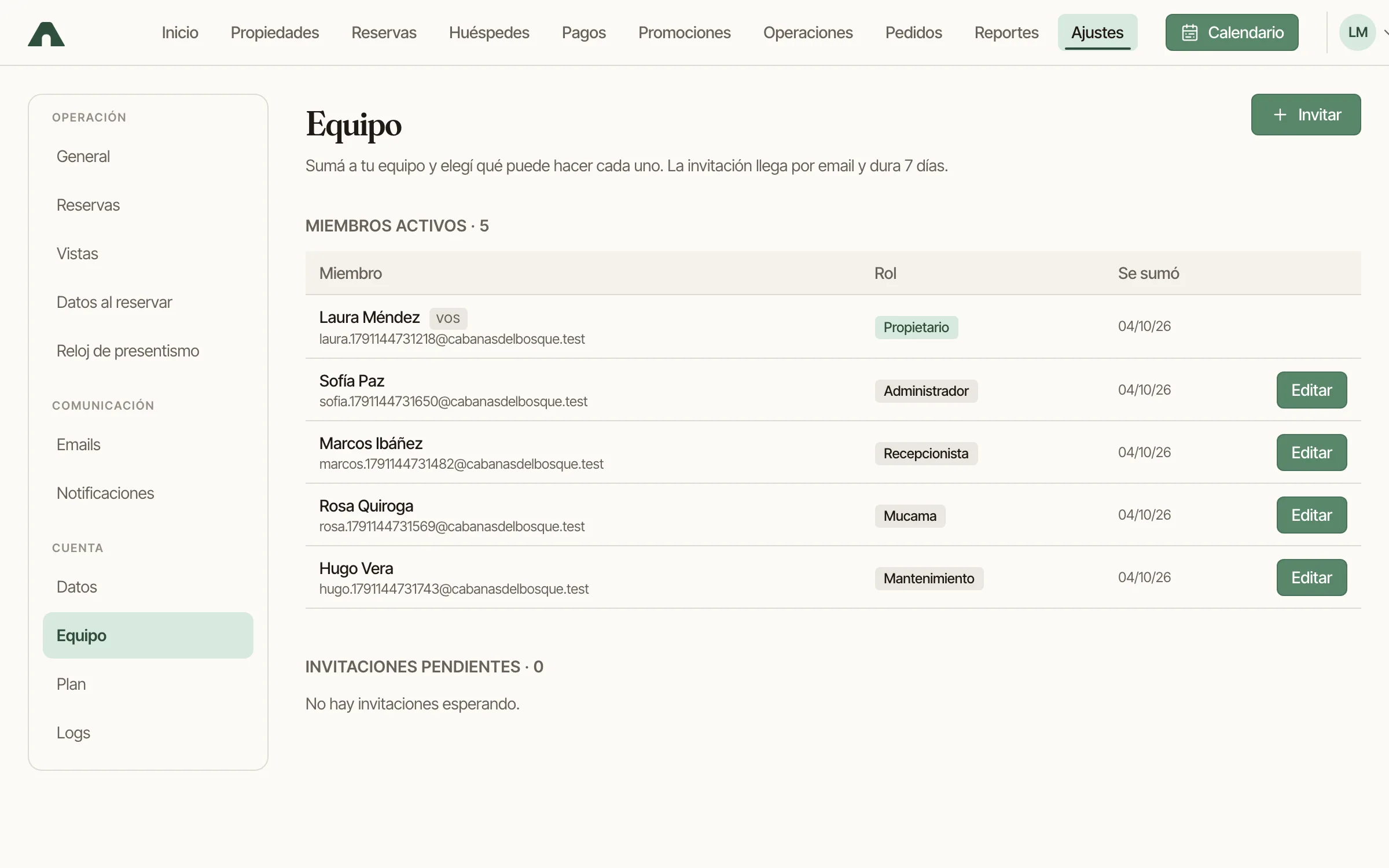Viewport: 1389px width, 868px height.
Task: Open Huéspedes section
Action: (489, 32)
